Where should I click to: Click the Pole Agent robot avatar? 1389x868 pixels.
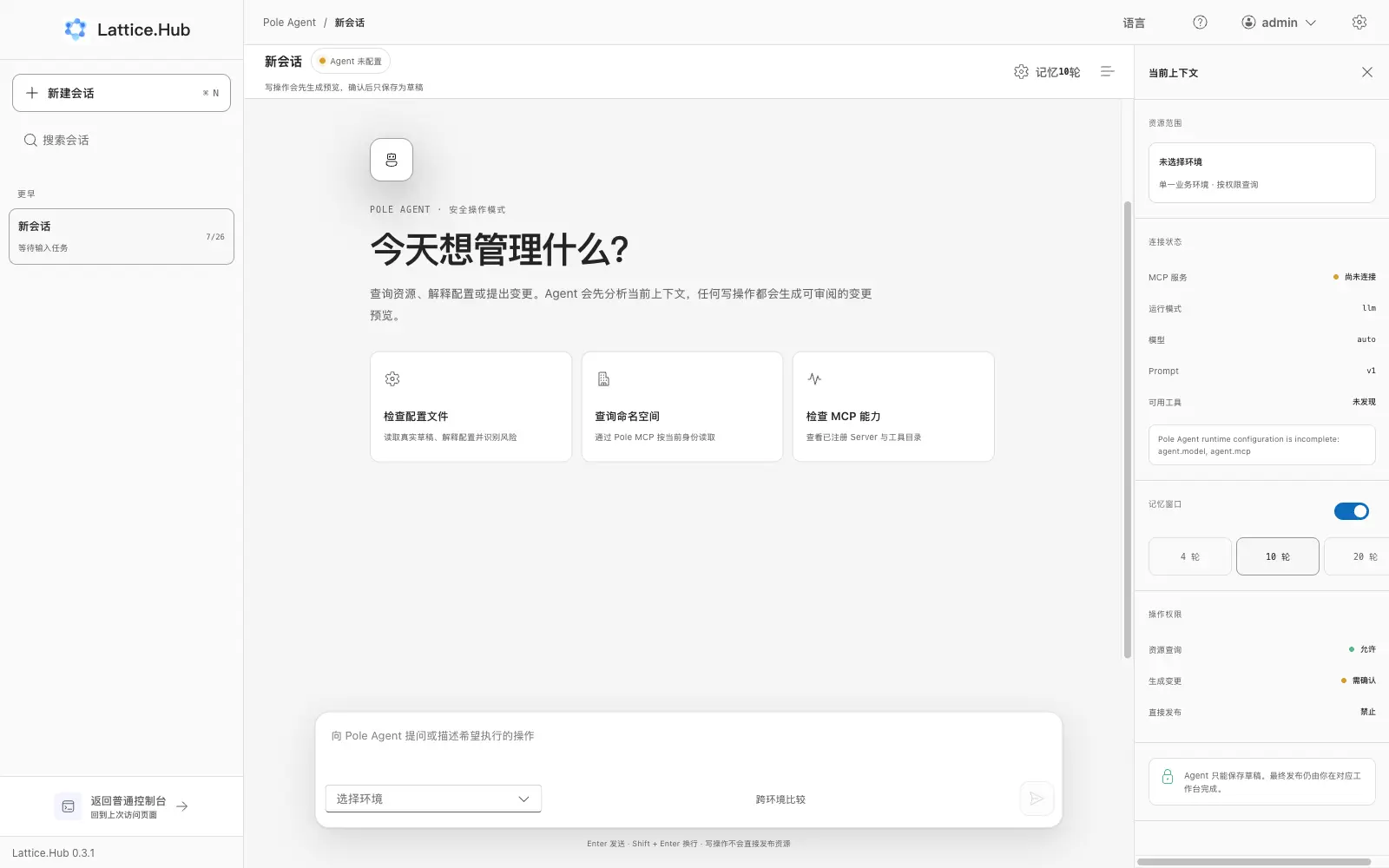[x=392, y=160]
